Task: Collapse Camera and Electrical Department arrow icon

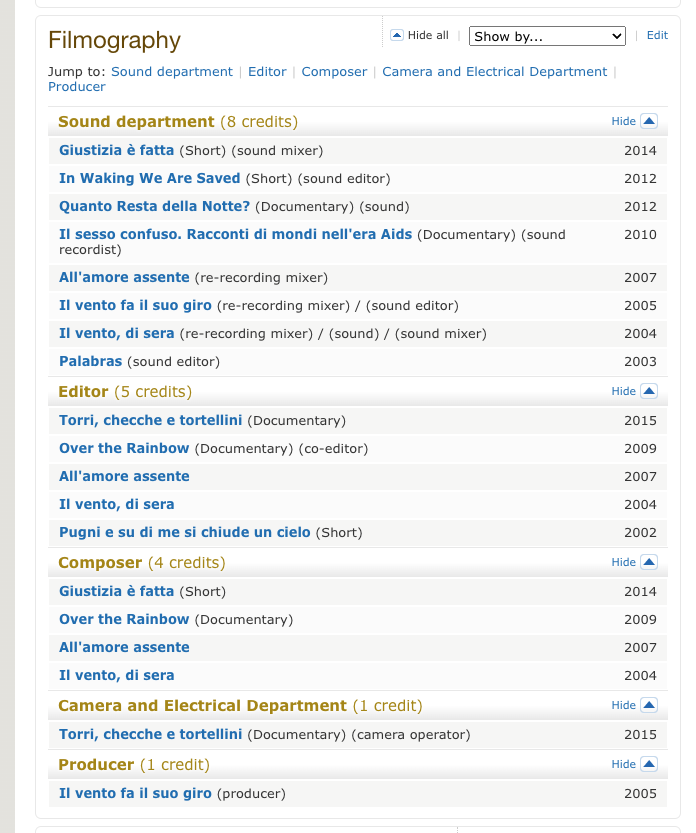Action: (649, 705)
